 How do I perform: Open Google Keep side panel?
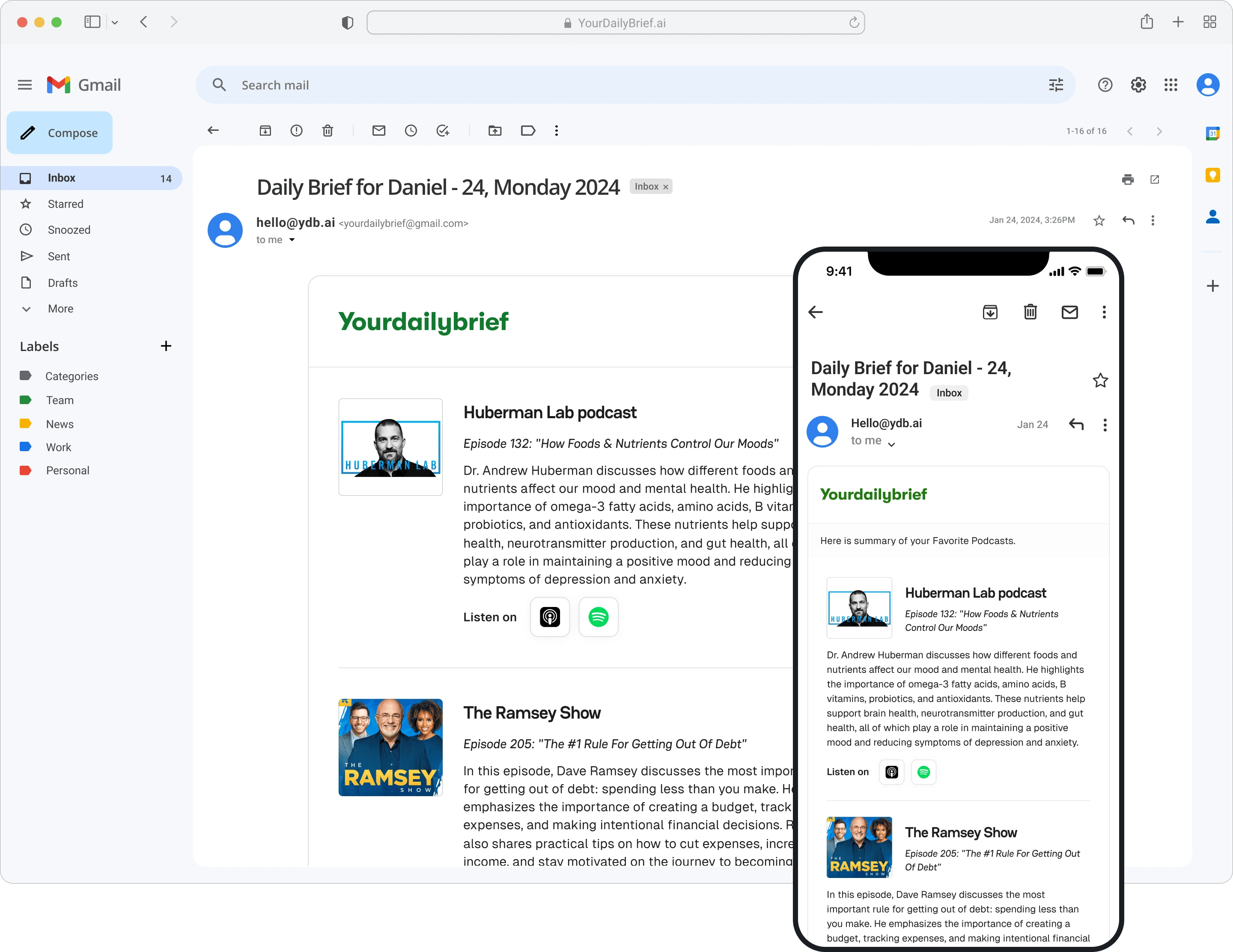pos(1213,175)
